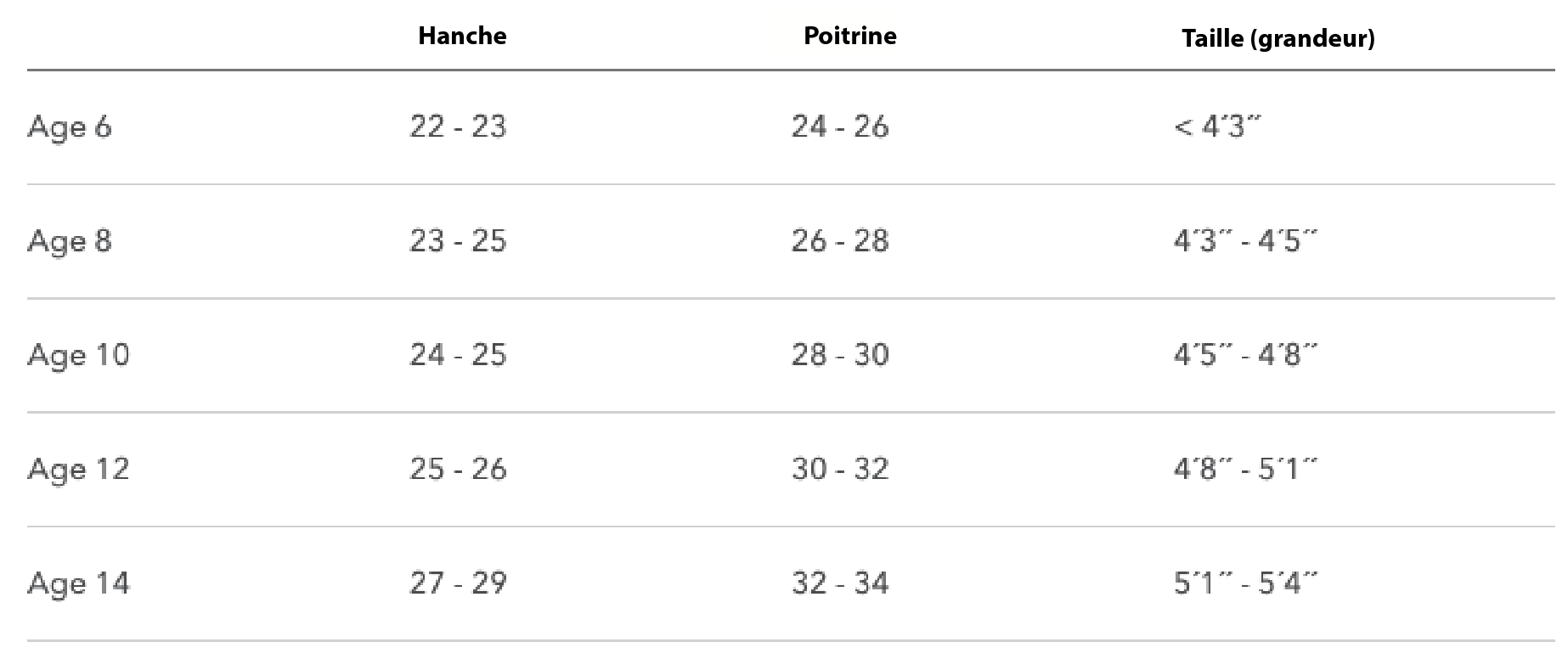Screen dimensions: 1568x659
Task: Click the Age 6 chest value 24 - 26
Action: (840, 127)
